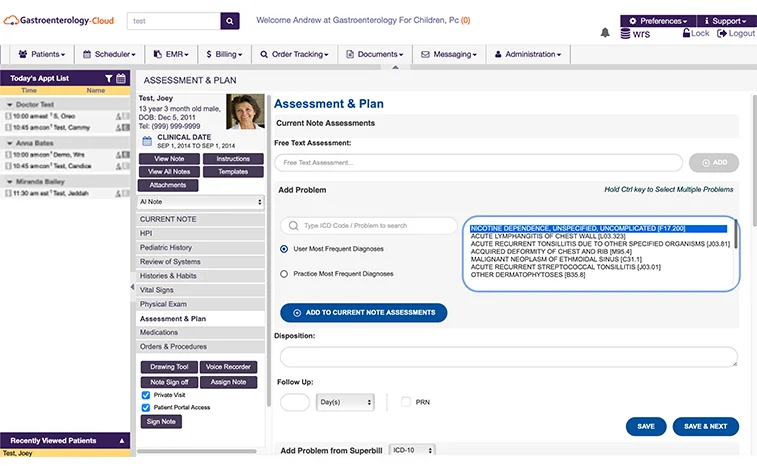Go to HPI section
Viewport: 757px width, 466px height.
tap(200, 233)
